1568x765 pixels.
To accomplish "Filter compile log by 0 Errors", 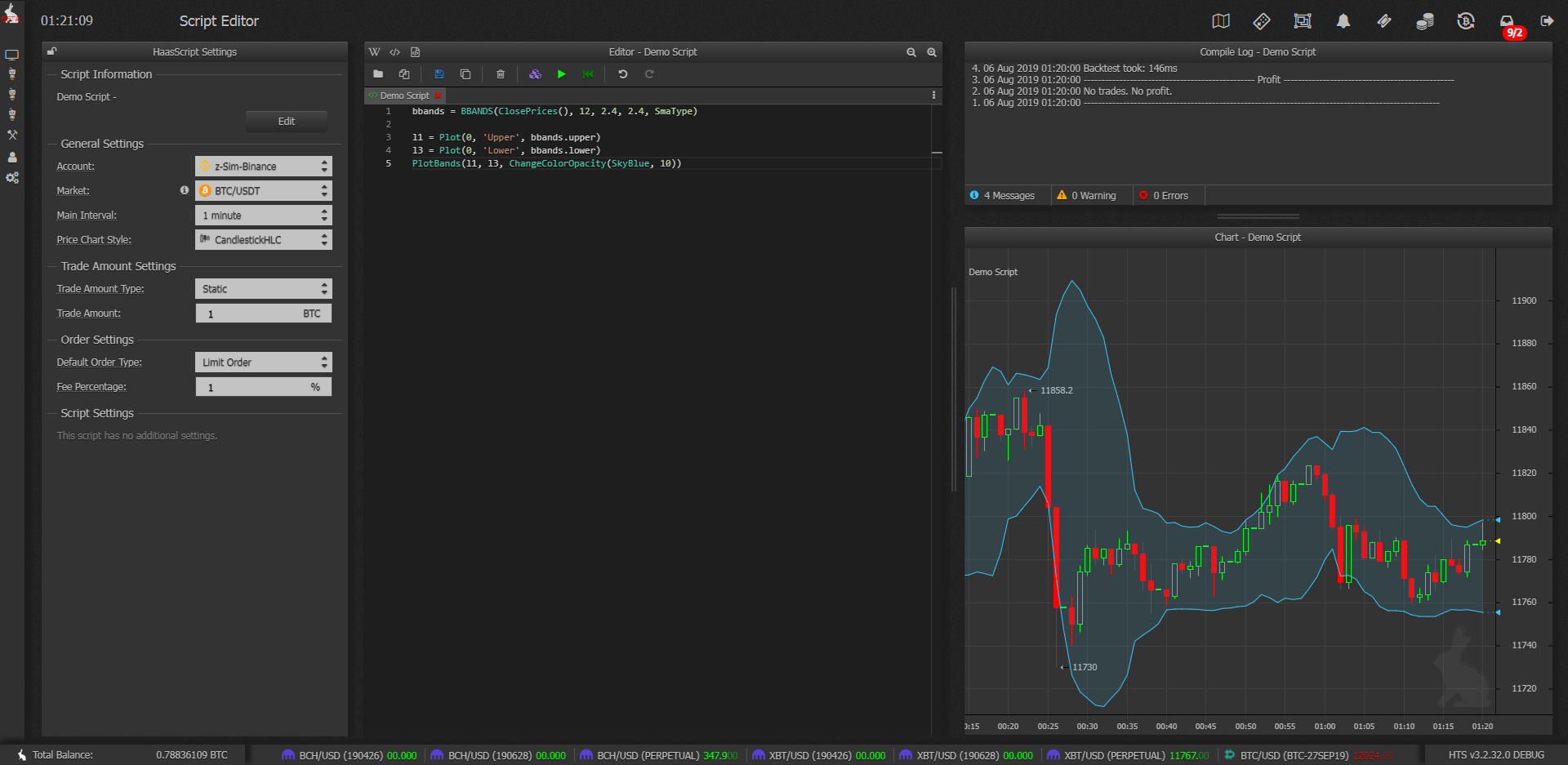I will pos(1165,195).
